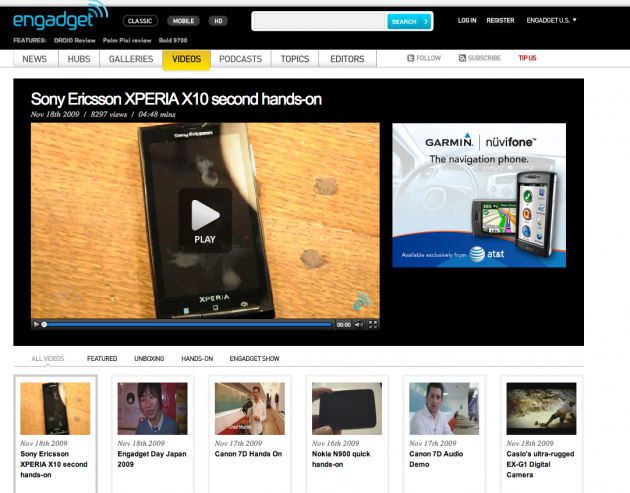Click the small play icon in player bar
The height and width of the screenshot is (493, 630).
(x=36, y=325)
